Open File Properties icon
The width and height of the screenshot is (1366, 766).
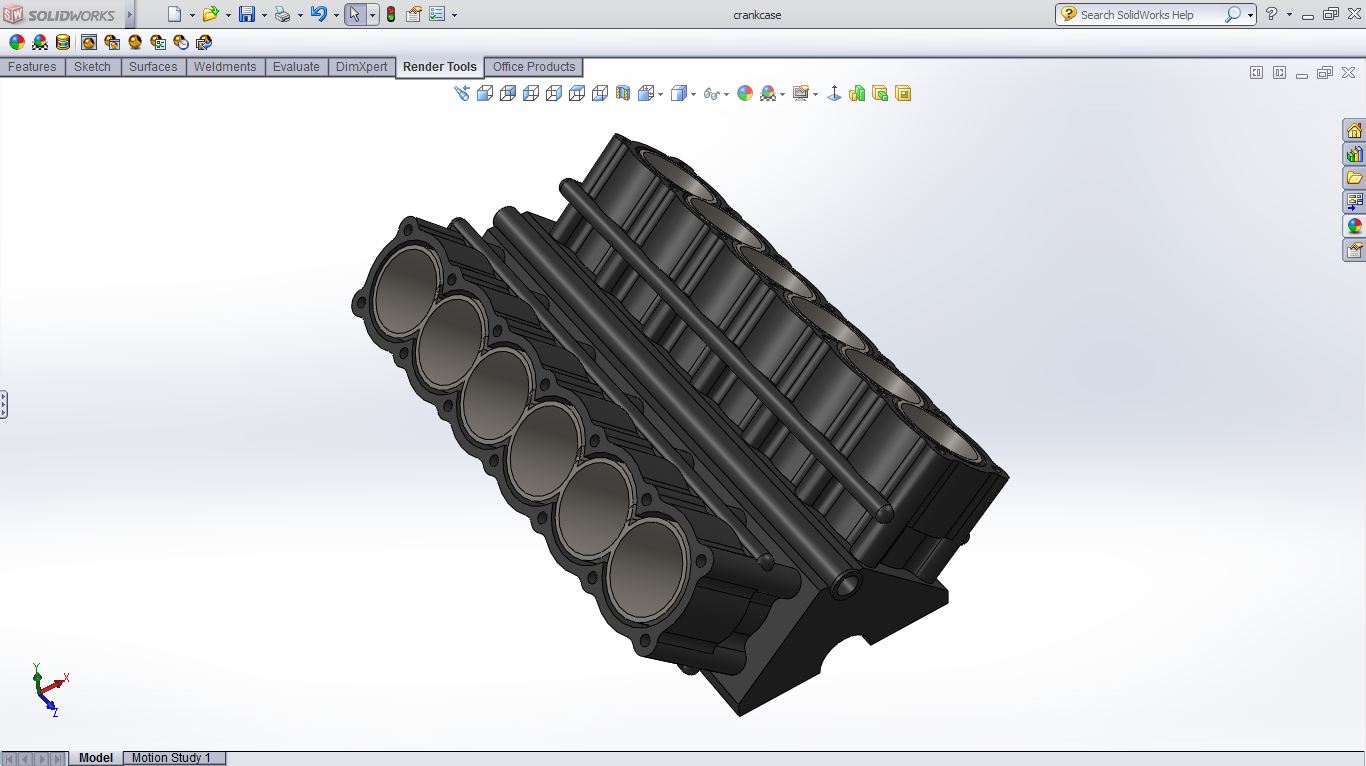coord(413,14)
